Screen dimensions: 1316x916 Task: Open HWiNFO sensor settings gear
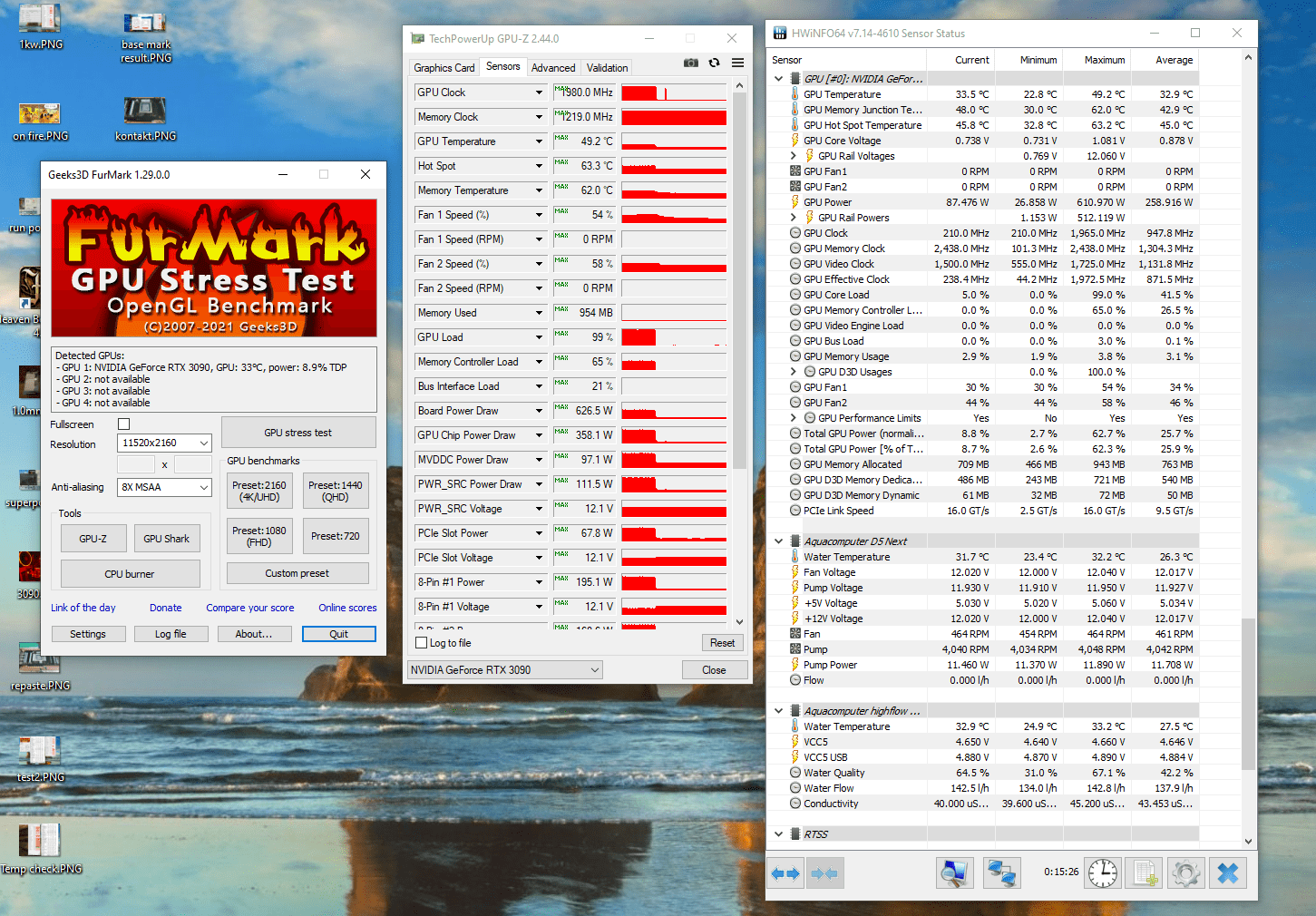[1185, 873]
